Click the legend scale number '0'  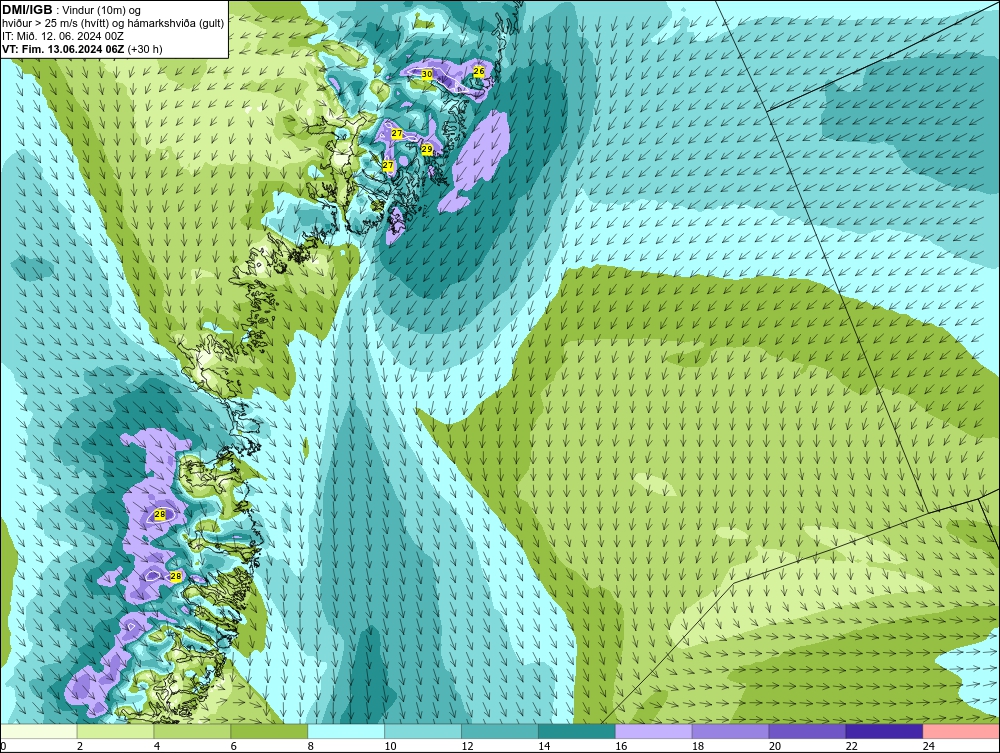pos(3,746)
